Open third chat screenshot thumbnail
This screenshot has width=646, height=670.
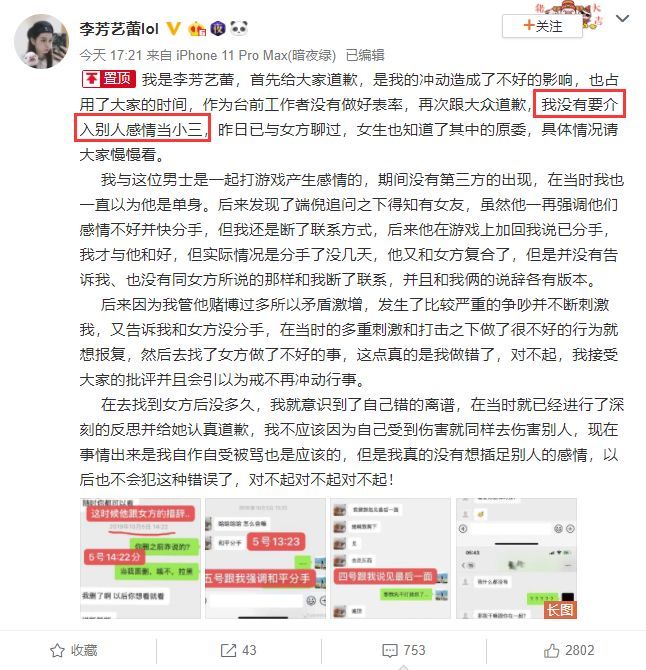391,558
